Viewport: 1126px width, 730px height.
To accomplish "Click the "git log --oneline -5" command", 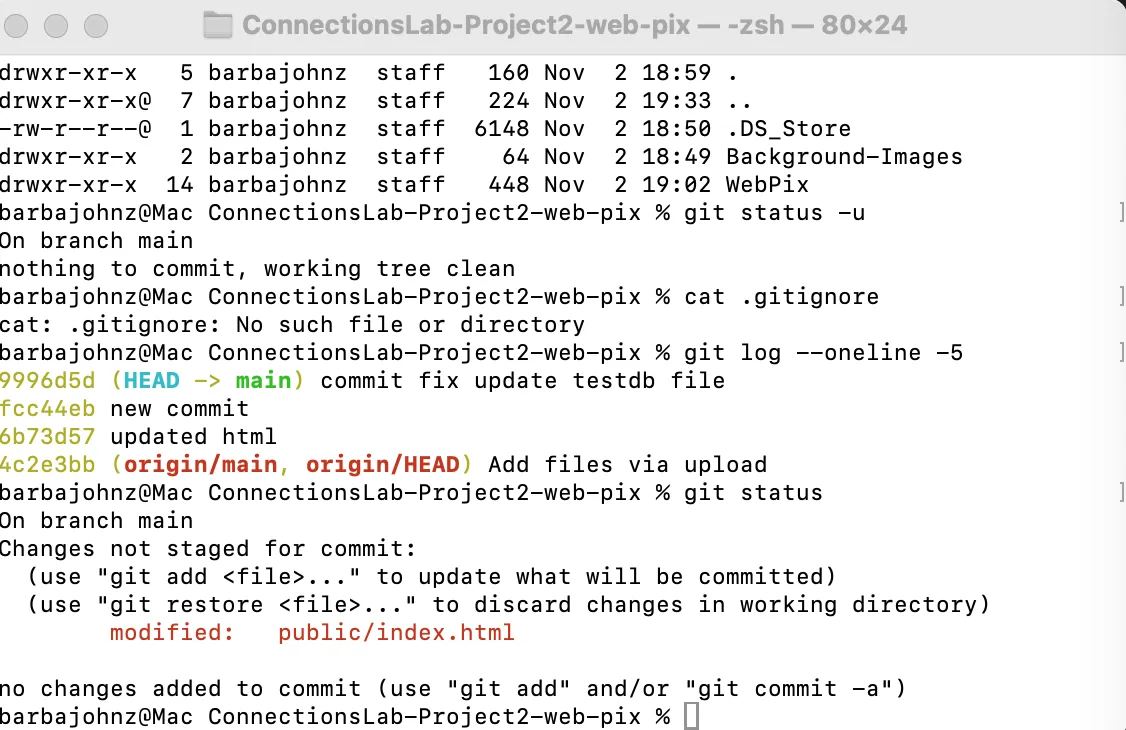I will [x=823, y=353].
